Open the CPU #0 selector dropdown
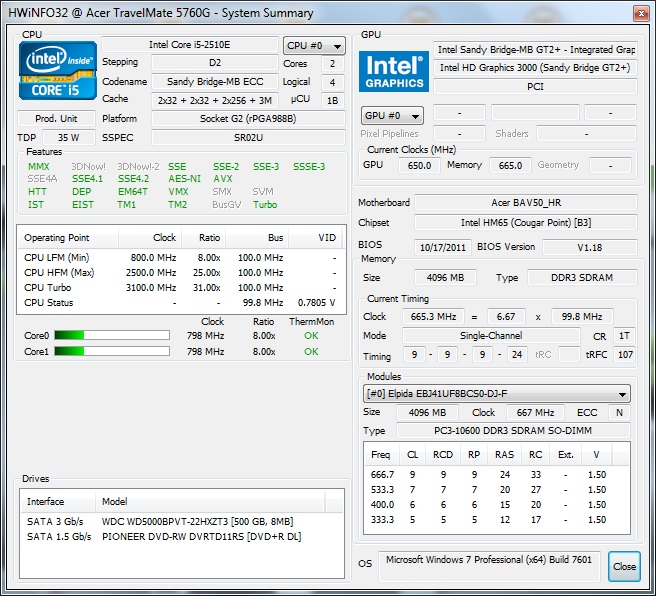 click(x=314, y=46)
